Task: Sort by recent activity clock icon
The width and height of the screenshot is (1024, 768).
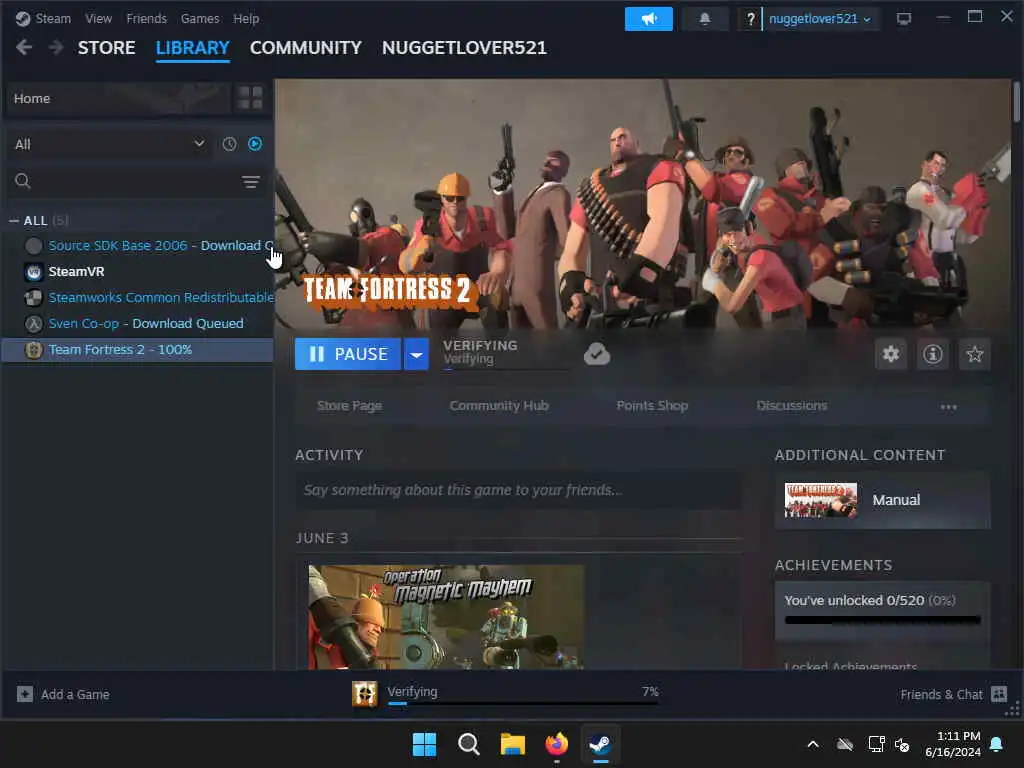Action: pyautogui.click(x=229, y=144)
